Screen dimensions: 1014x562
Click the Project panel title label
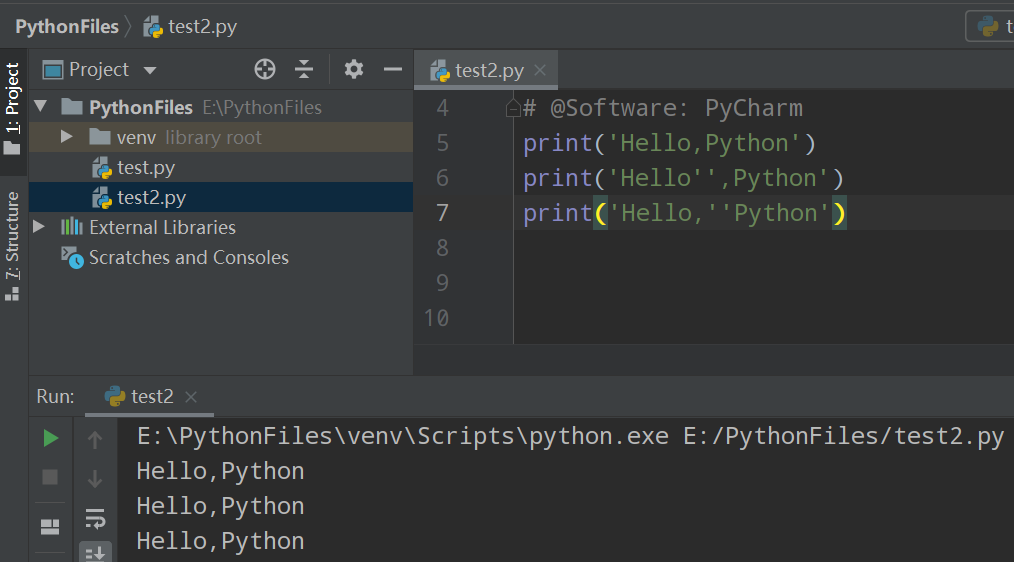pos(99,70)
